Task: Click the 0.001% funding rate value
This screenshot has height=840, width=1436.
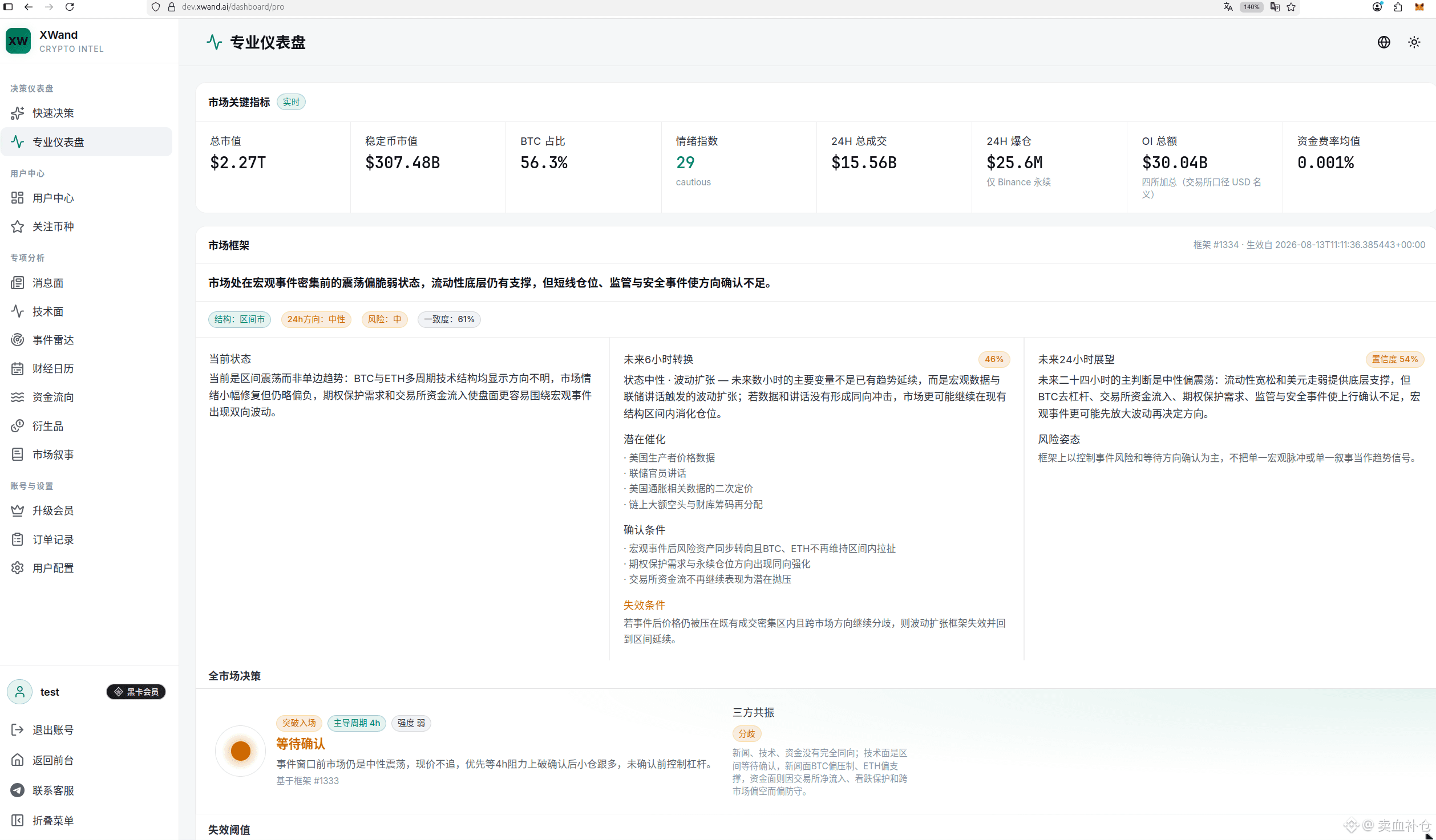Action: pyautogui.click(x=1325, y=163)
